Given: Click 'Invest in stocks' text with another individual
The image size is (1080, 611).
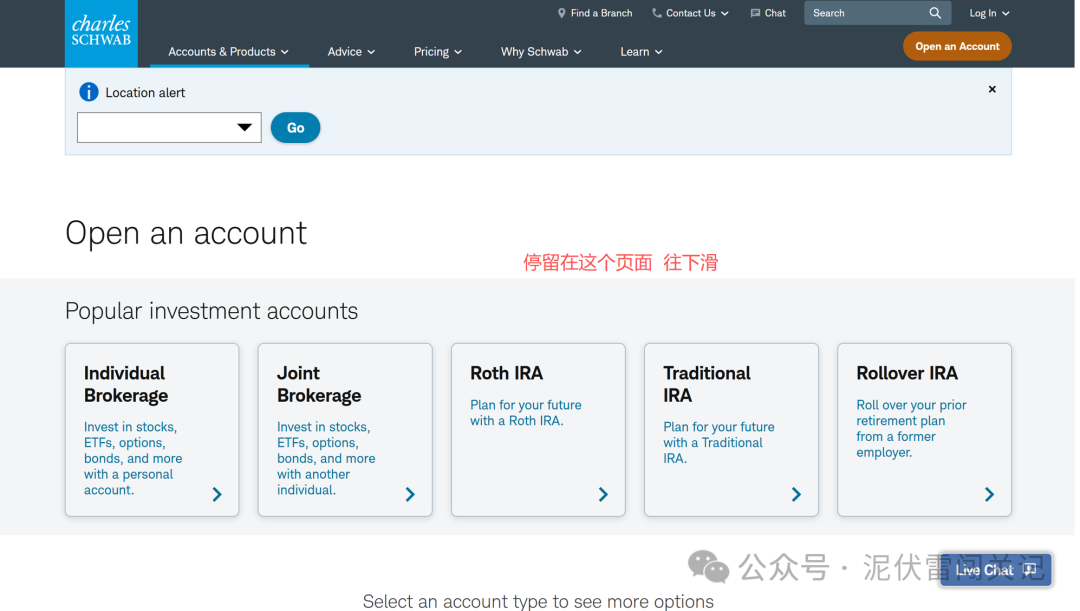Looking at the screenshot, I should point(326,458).
